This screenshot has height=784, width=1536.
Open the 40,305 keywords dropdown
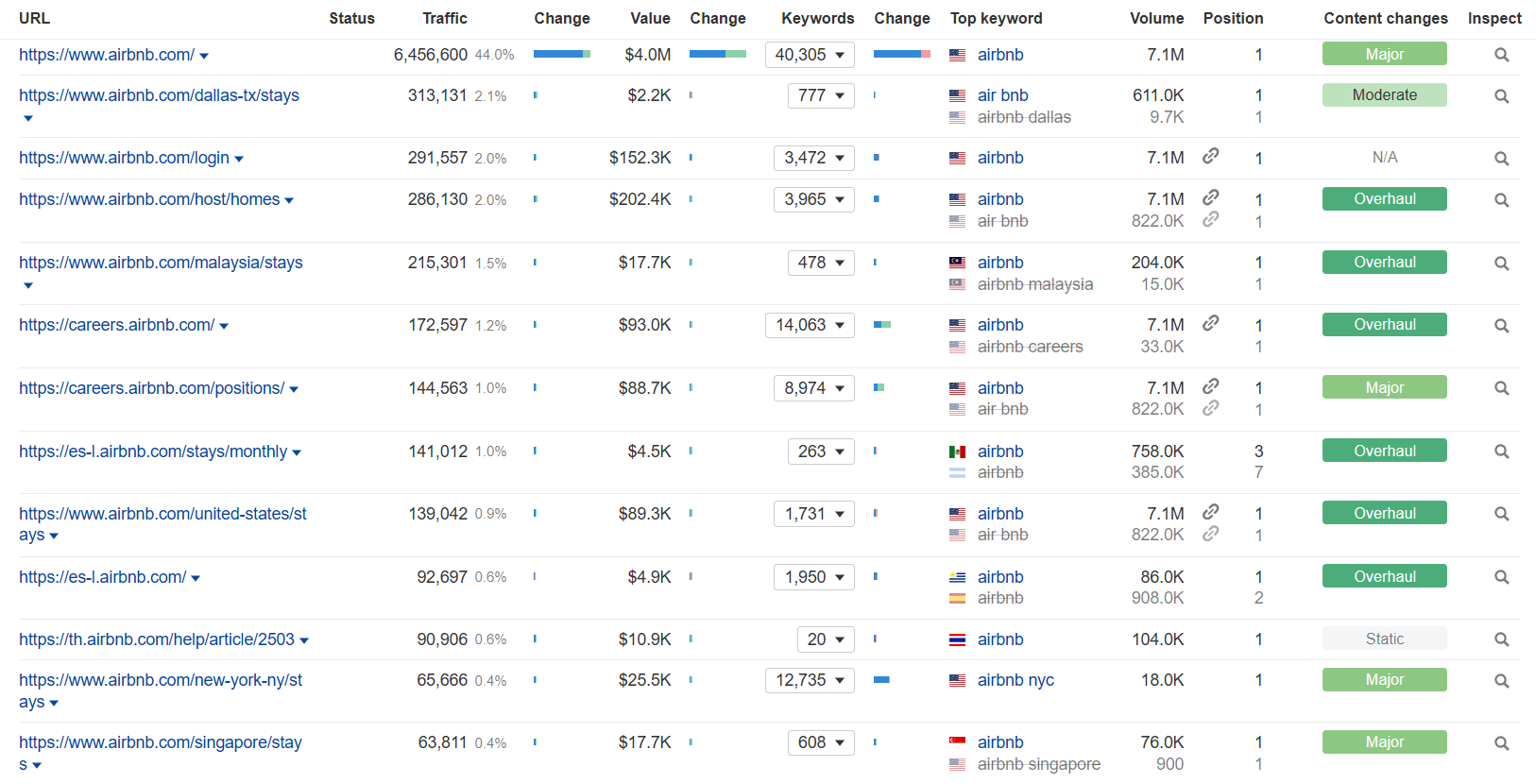coord(810,55)
